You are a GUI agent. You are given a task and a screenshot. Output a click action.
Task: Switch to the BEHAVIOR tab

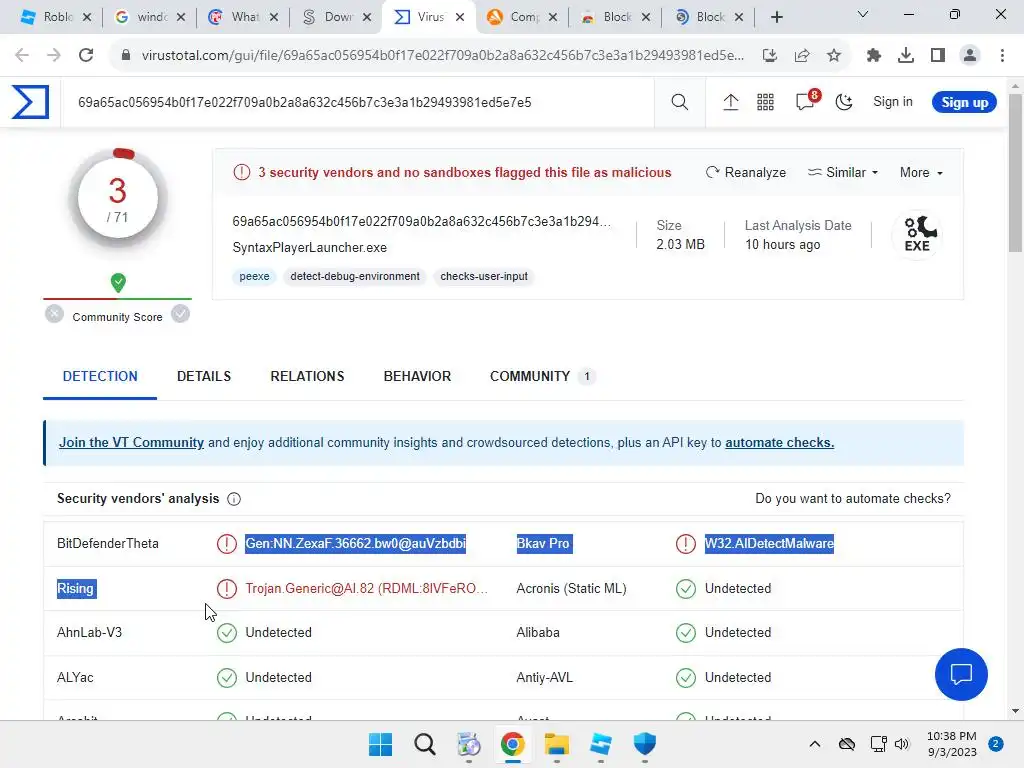click(x=417, y=376)
